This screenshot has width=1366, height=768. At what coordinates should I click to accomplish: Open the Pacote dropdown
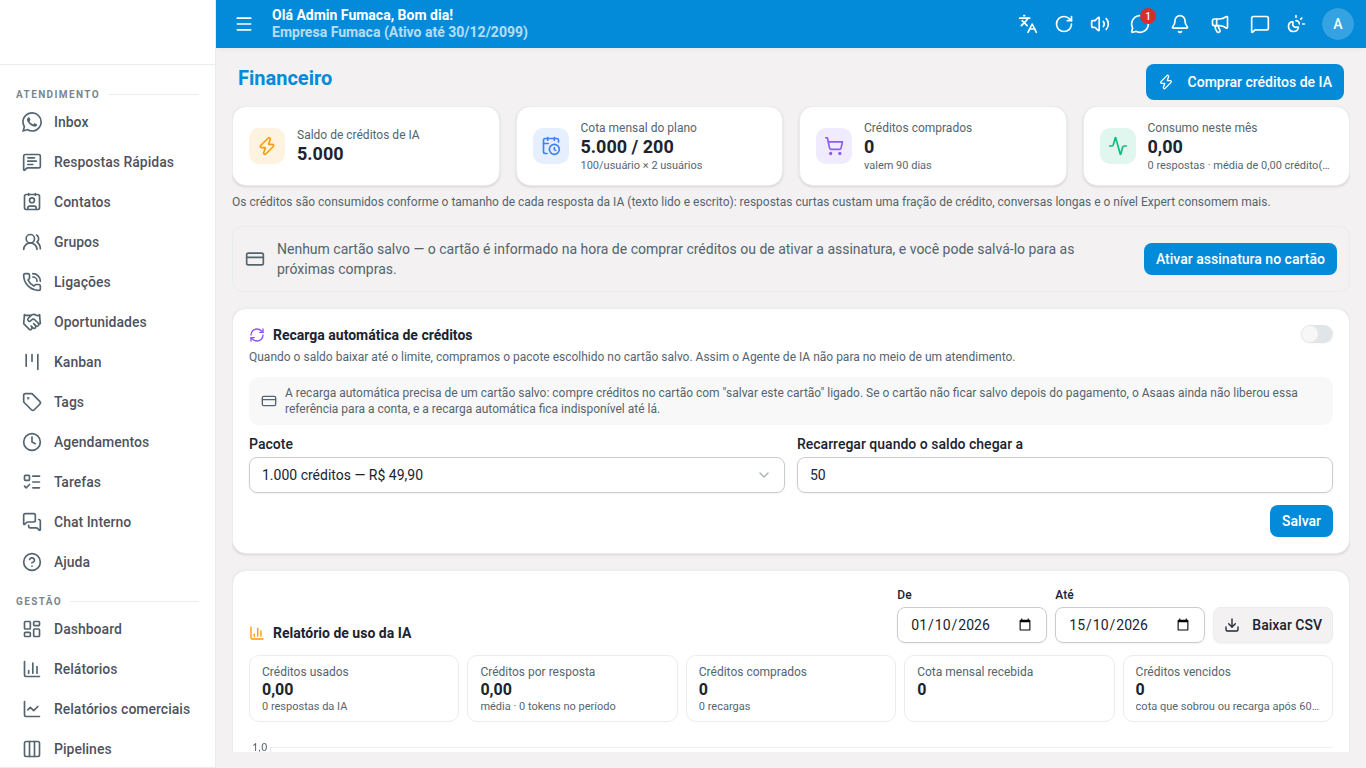(516, 475)
